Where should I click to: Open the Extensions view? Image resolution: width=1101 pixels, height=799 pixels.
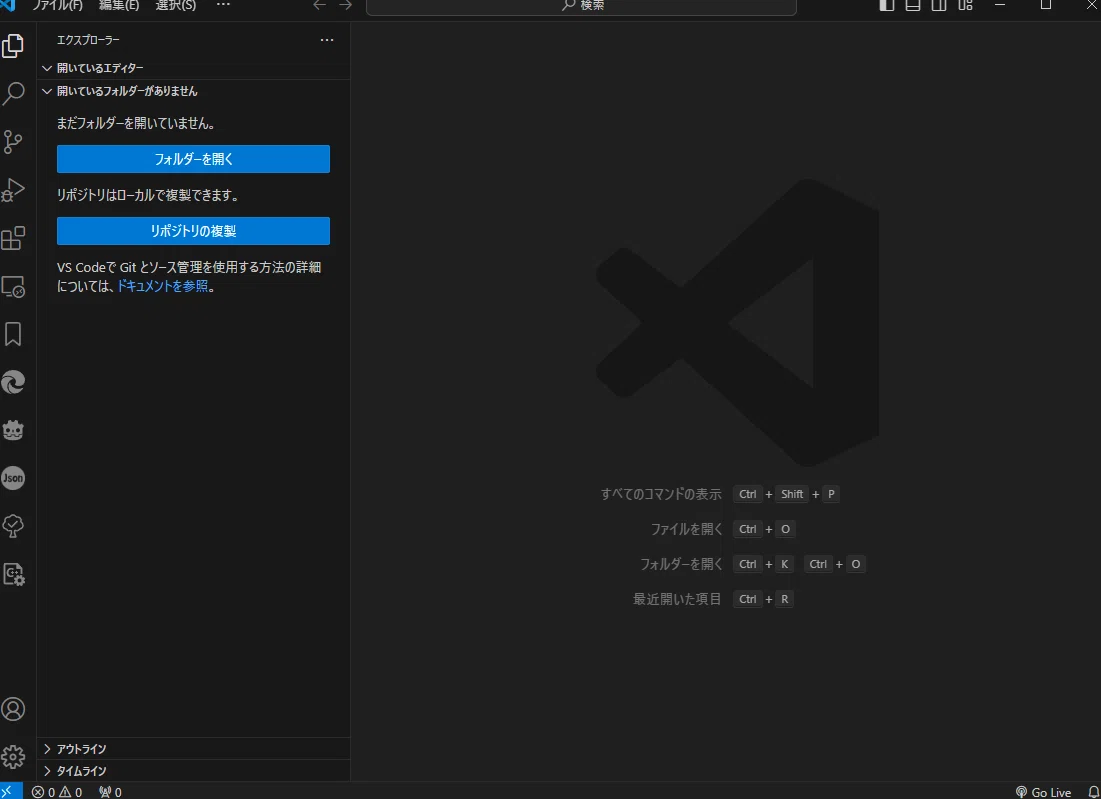[x=13, y=238]
